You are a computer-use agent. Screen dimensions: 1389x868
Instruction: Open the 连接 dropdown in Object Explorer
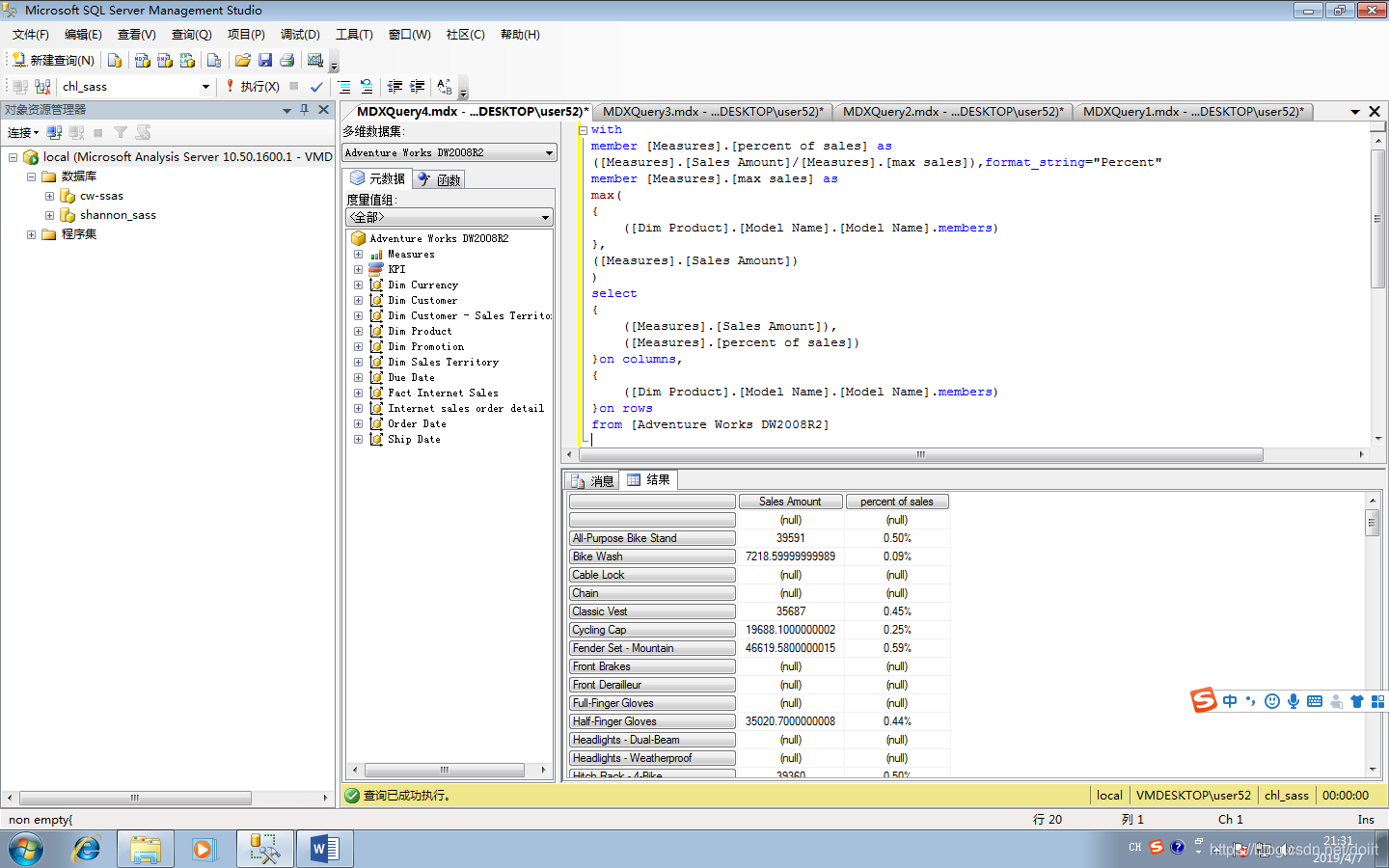[23, 132]
